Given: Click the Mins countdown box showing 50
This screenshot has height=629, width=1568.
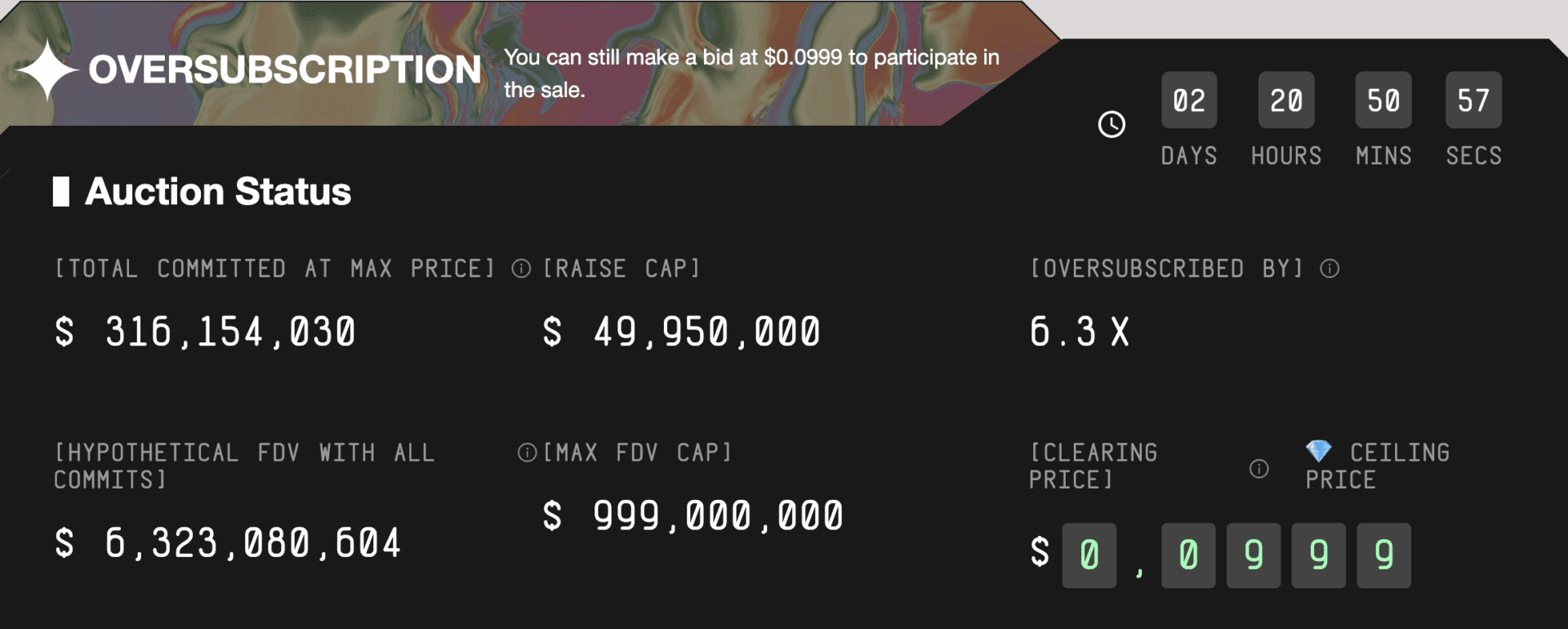Looking at the screenshot, I should [1383, 100].
